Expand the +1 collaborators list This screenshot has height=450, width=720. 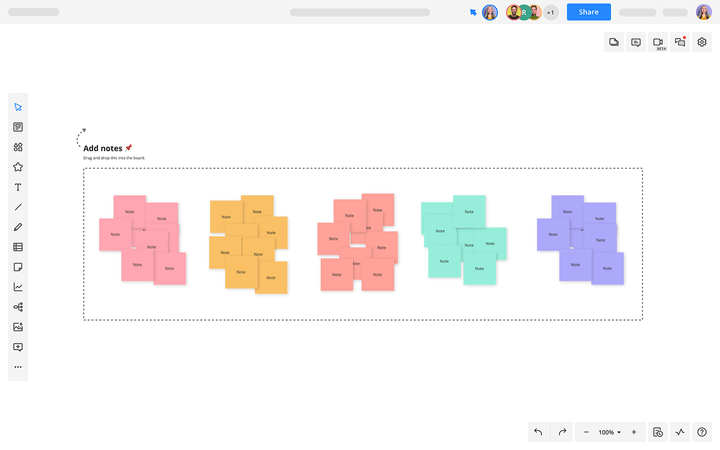point(551,12)
